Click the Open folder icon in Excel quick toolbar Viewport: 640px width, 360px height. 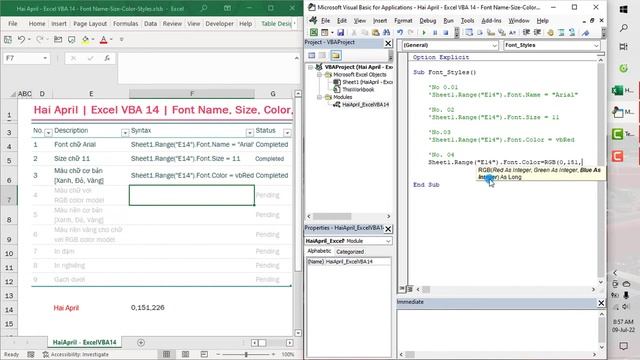[x=58, y=39]
